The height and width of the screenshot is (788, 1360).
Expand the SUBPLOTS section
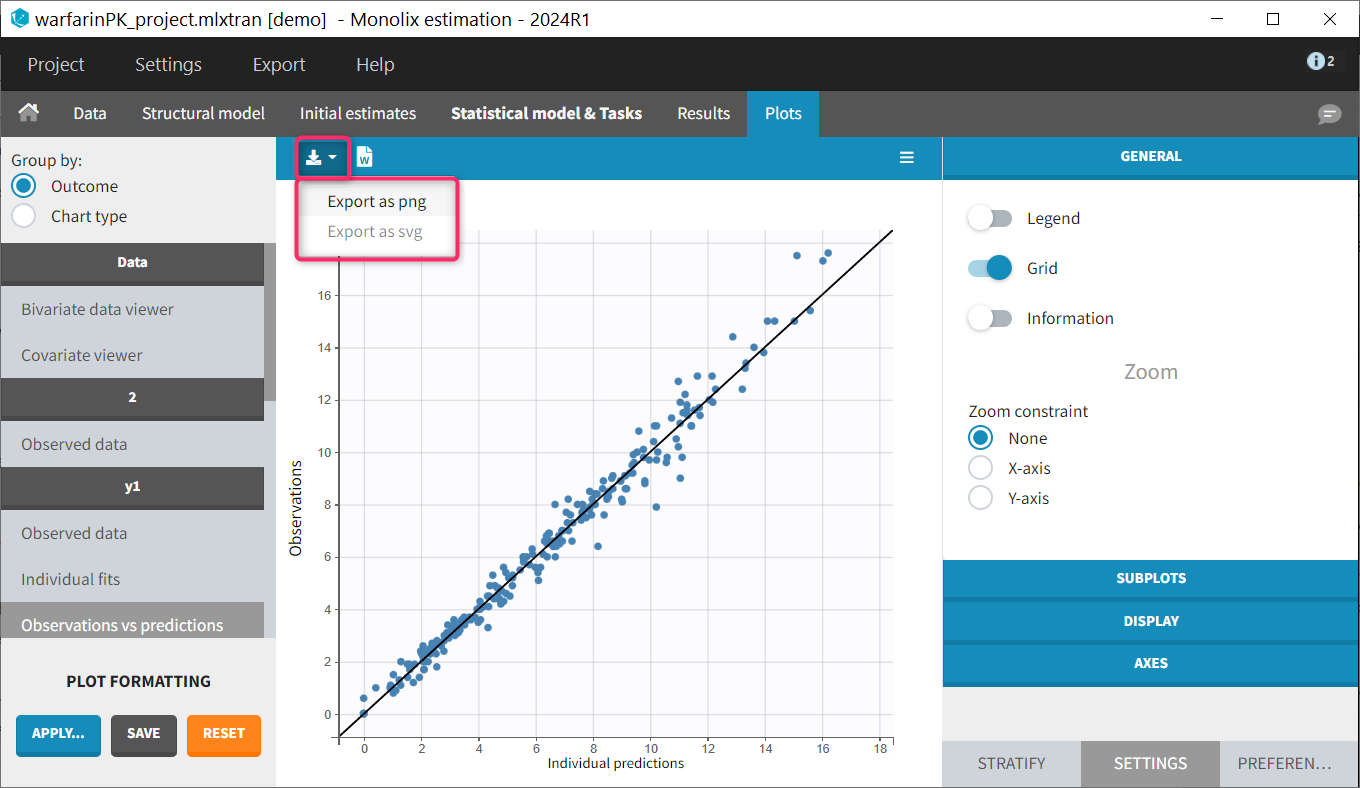[x=1150, y=578]
